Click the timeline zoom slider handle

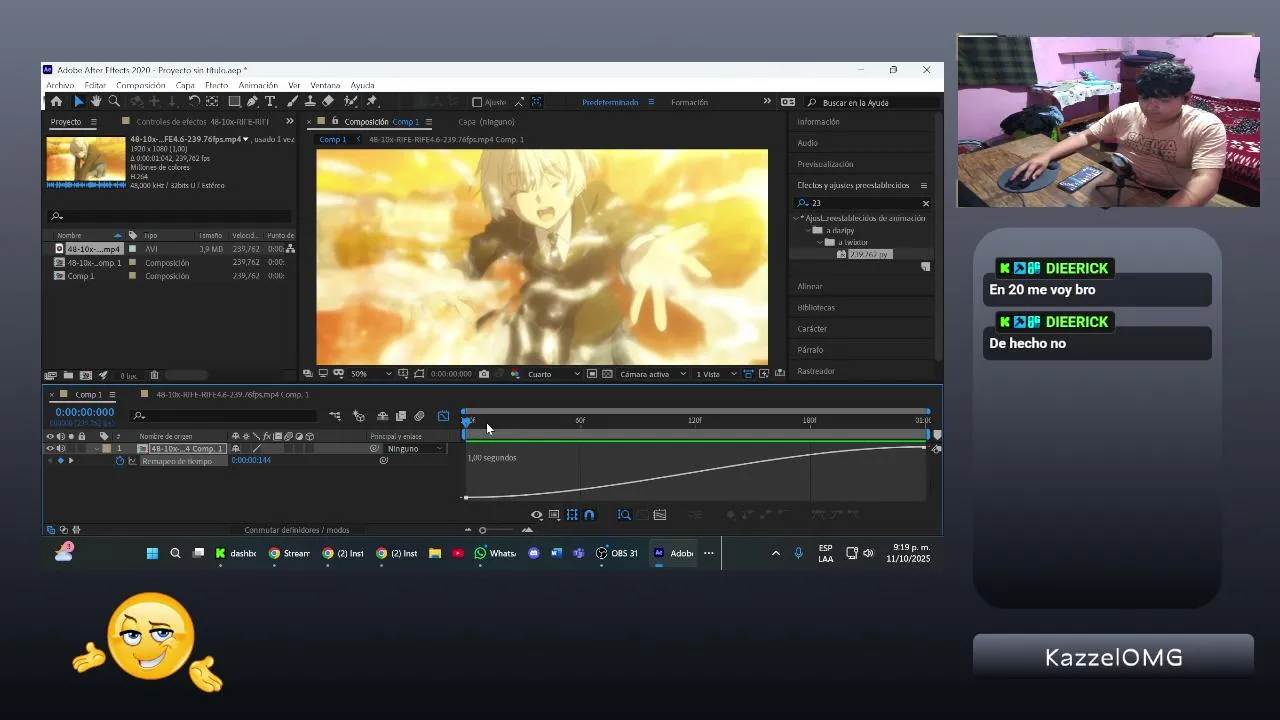pyautogui.click(x=482, y=530)
